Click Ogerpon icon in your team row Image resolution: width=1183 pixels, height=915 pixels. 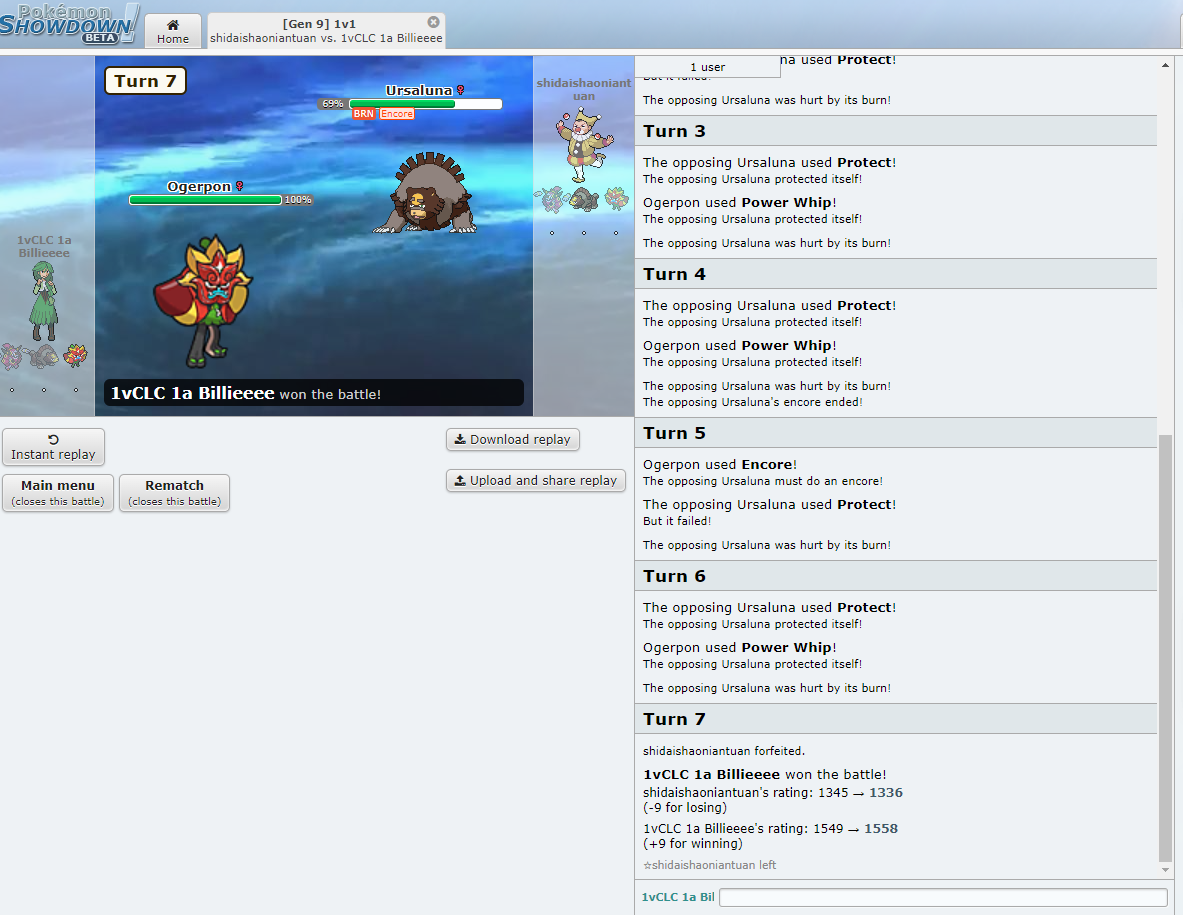click(75, 355)
